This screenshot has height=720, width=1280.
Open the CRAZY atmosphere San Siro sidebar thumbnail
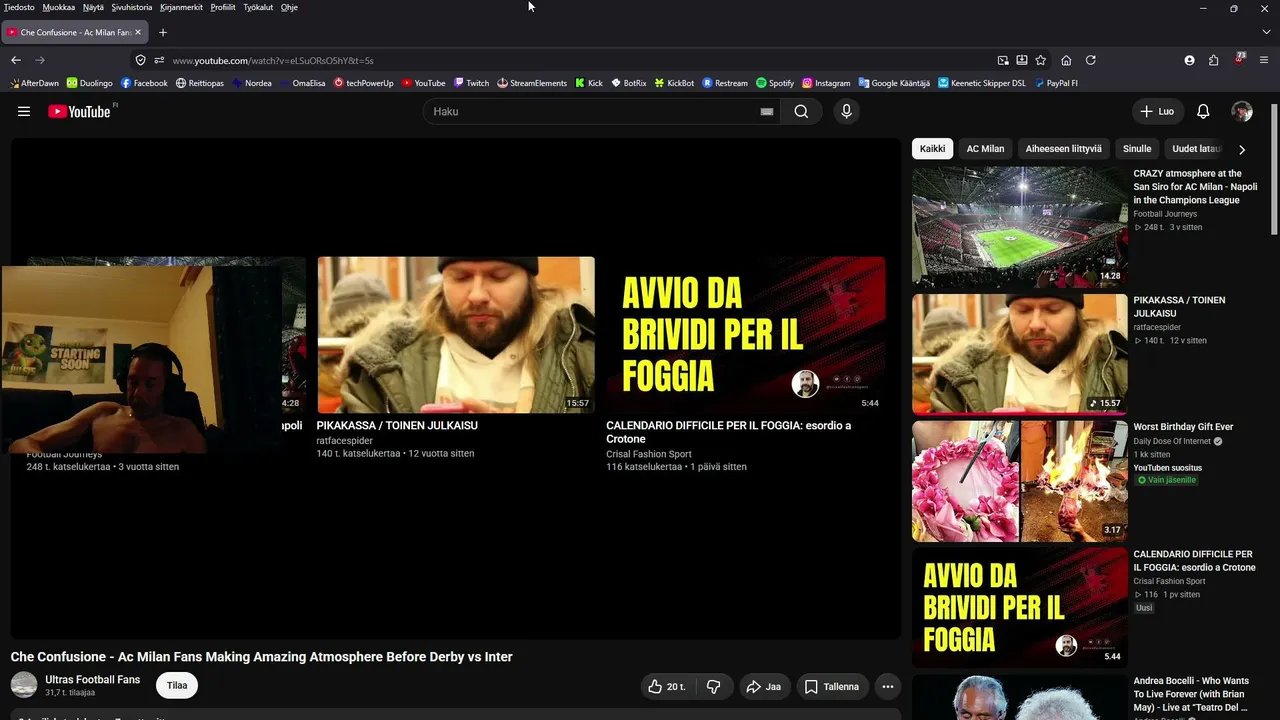click(1019, 226)
